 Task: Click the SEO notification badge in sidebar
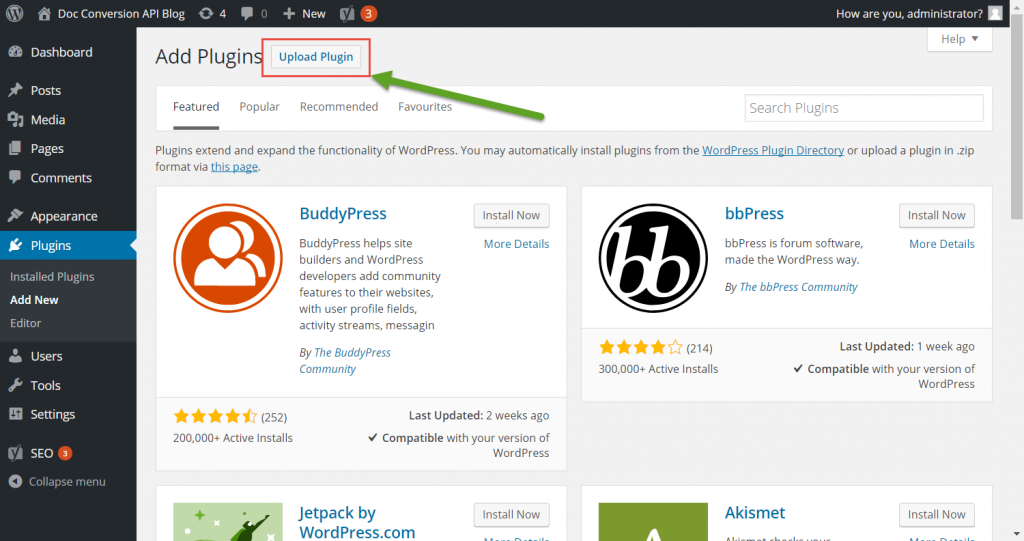pyautogui.click(x=65, y=453)
